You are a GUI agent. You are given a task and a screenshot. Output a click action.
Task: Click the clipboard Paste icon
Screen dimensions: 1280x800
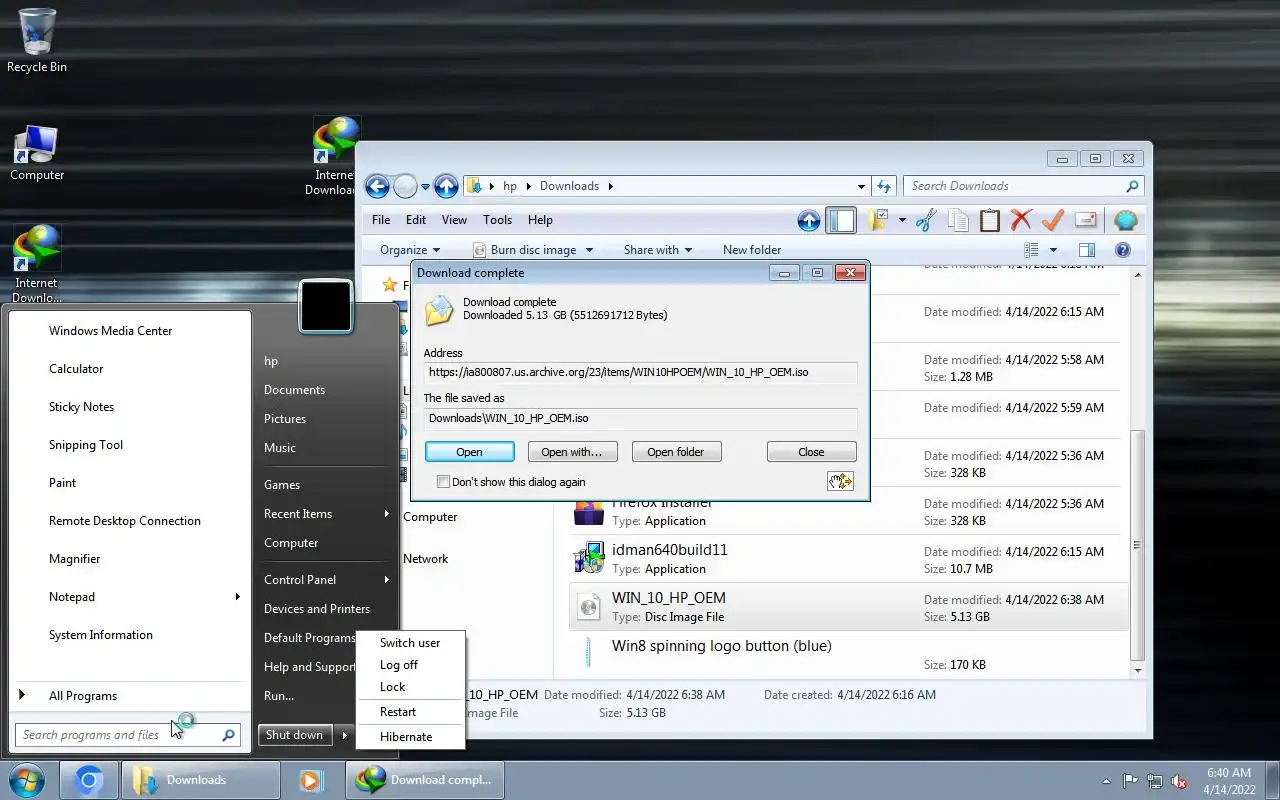(x=990, y=220)
